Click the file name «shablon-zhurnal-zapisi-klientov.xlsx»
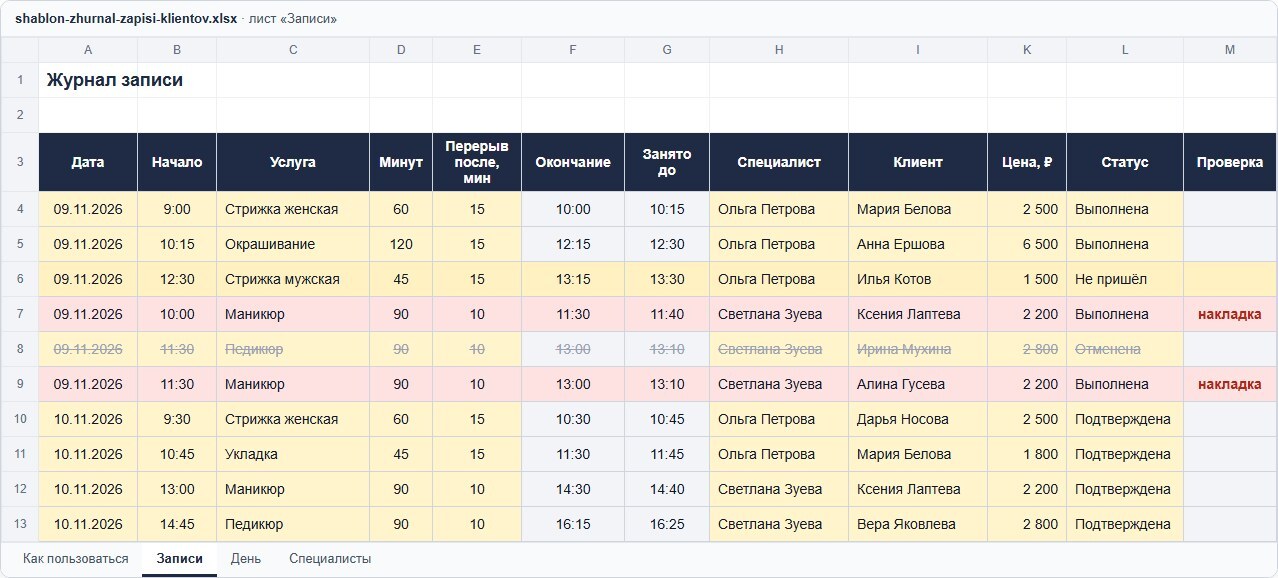Screen dimensions: 1278x578 click(126, 18)
